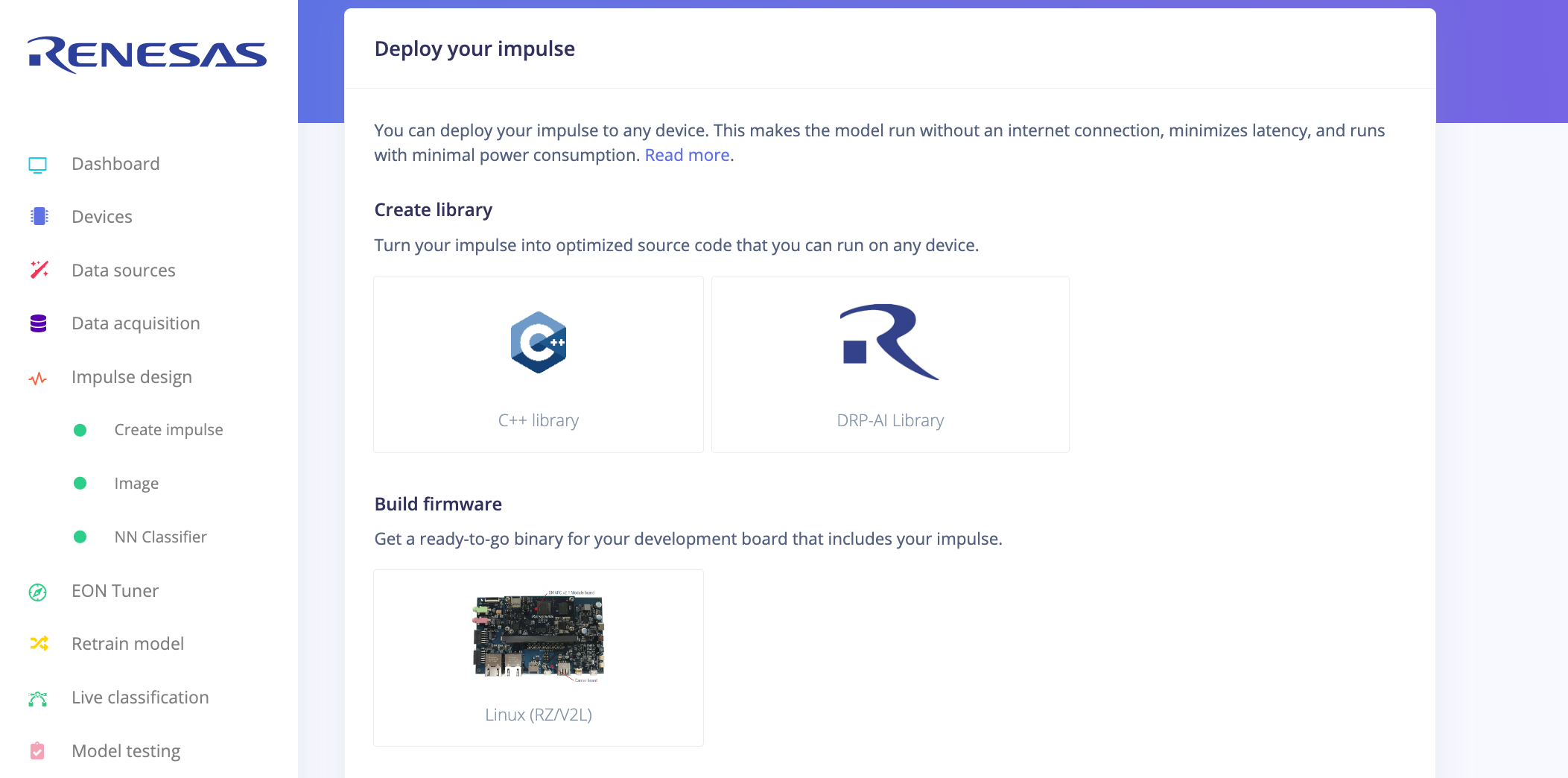Click the green dot beside Image
Screen dimensions: 1568x778
80,484
